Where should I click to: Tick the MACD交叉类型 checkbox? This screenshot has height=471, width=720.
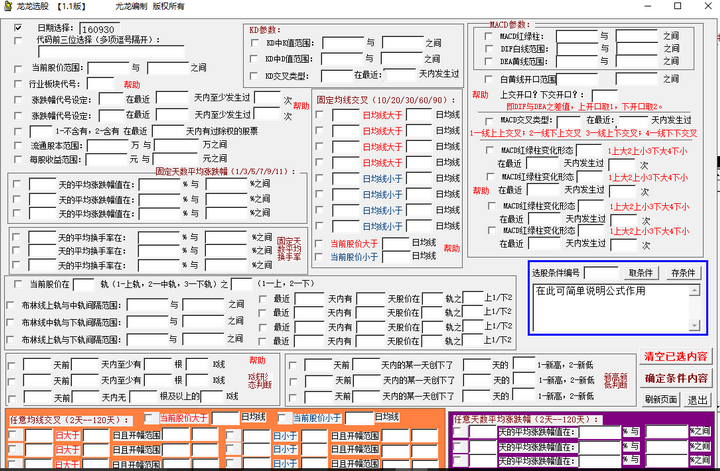tap(489, 121)
